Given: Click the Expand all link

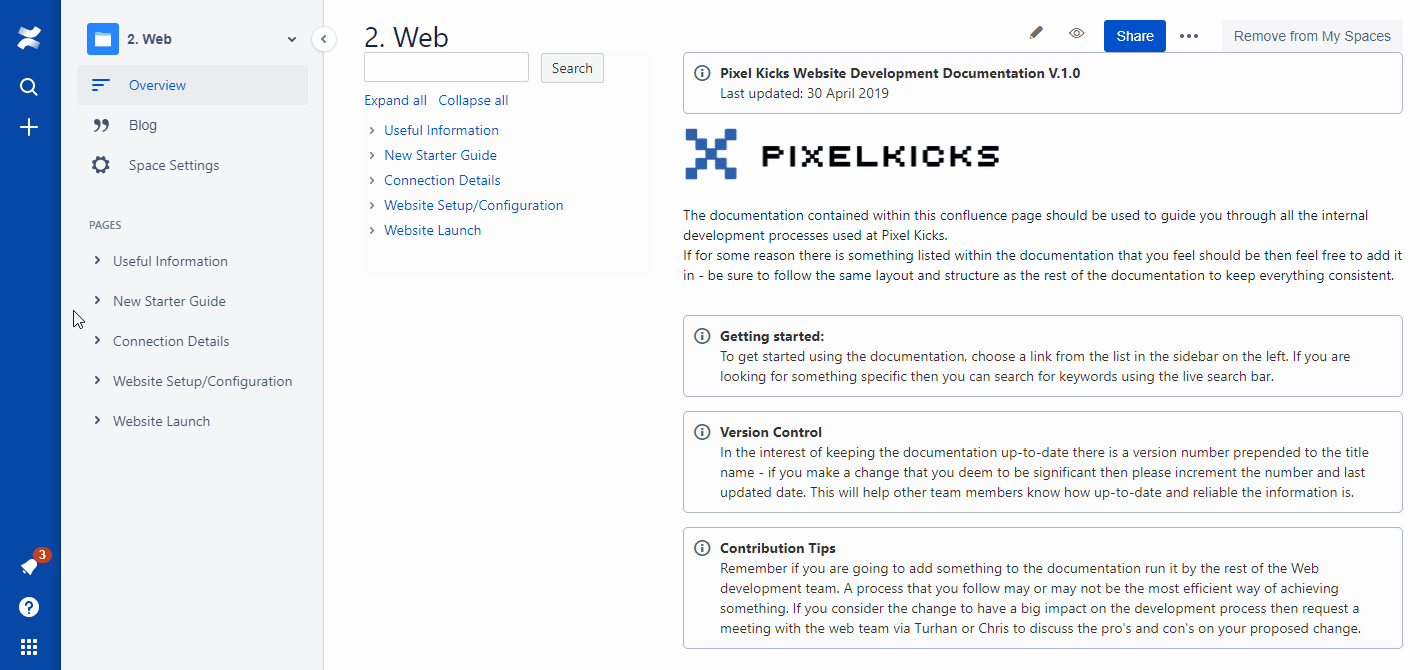Looking at the screenshot, I should 395,100.
